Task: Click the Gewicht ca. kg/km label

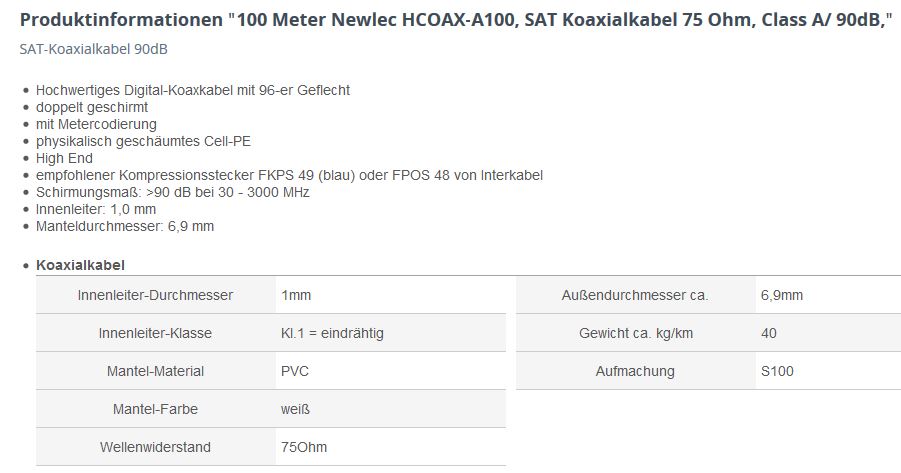Action: click(x=635, y=333)
